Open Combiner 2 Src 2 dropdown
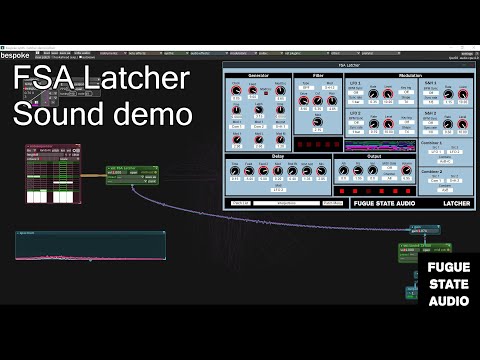 455,181
